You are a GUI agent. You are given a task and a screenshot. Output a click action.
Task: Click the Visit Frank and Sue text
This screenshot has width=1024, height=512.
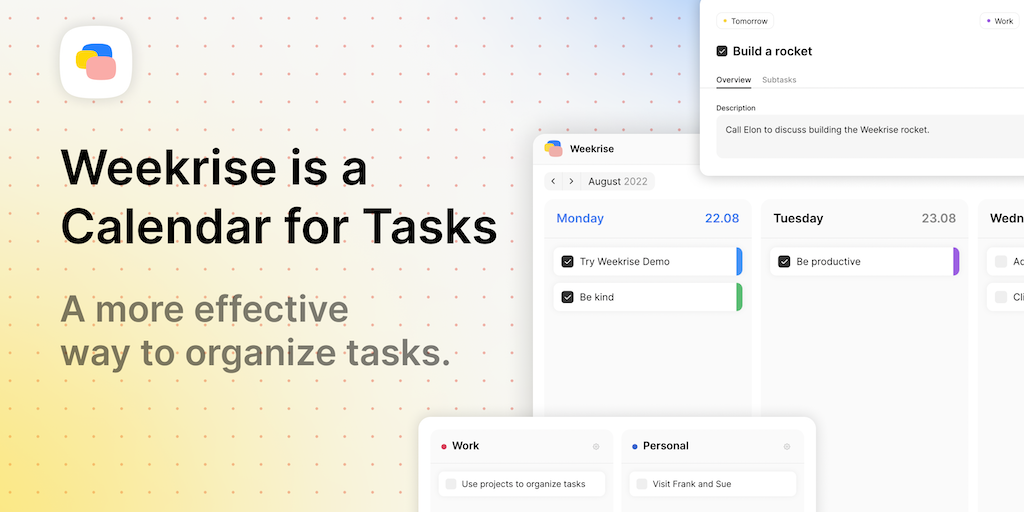click(x=692, y=484)
